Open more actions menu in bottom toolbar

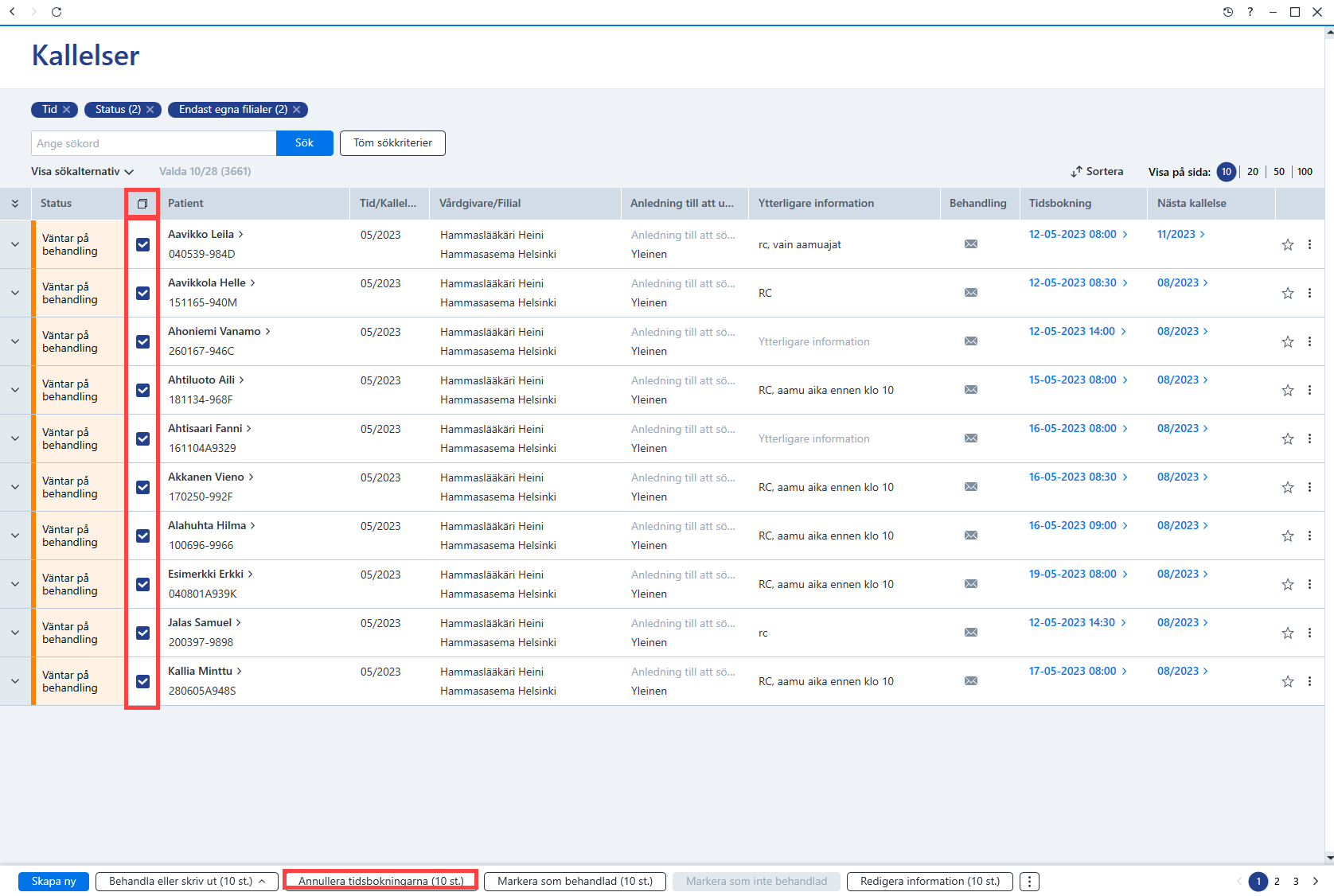(x=1029, y=882)
